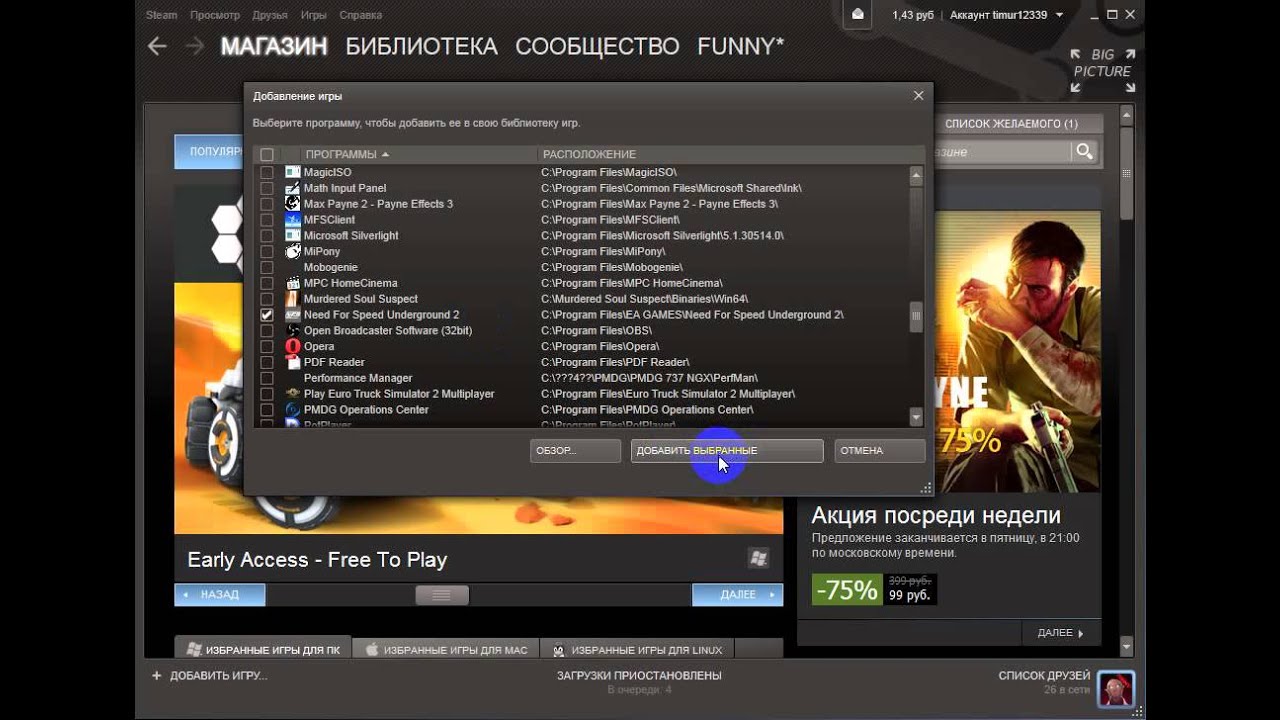Viewport: 1280px width, 720px height.
Task: Open СПИСОК ЖЕЛАЕМОГО (1) button
Action: (x=1011, y=124)
